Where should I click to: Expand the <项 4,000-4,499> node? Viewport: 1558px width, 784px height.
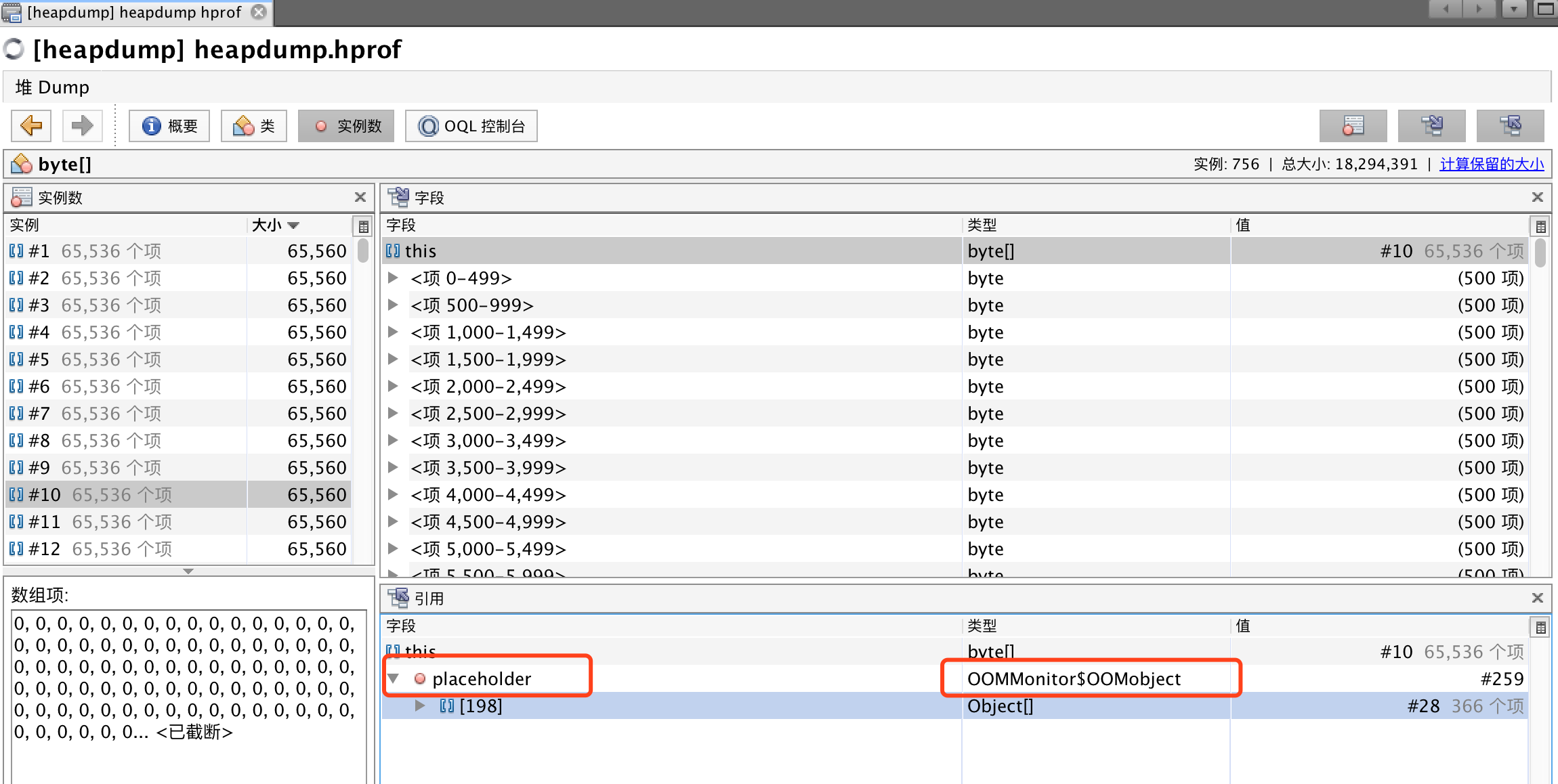click(x=393, y=494)
